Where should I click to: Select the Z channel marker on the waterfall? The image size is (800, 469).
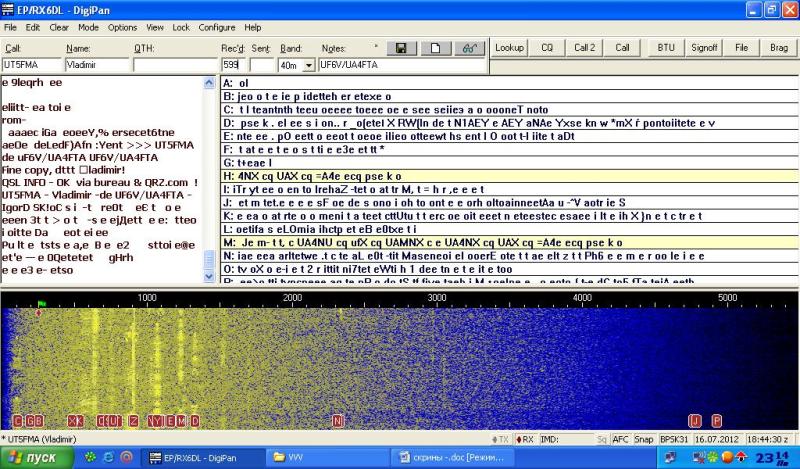134,421
